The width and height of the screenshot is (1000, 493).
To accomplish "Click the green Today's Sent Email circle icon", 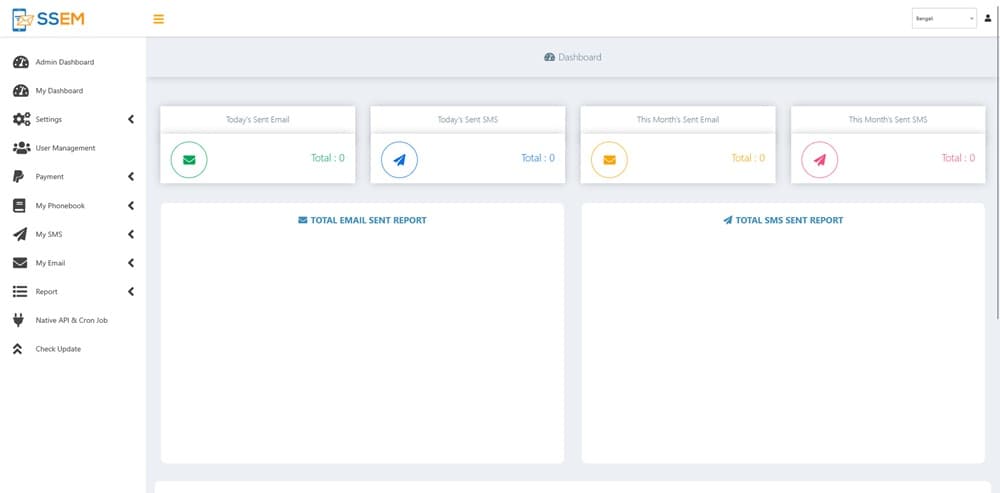I will click(189, 160).
